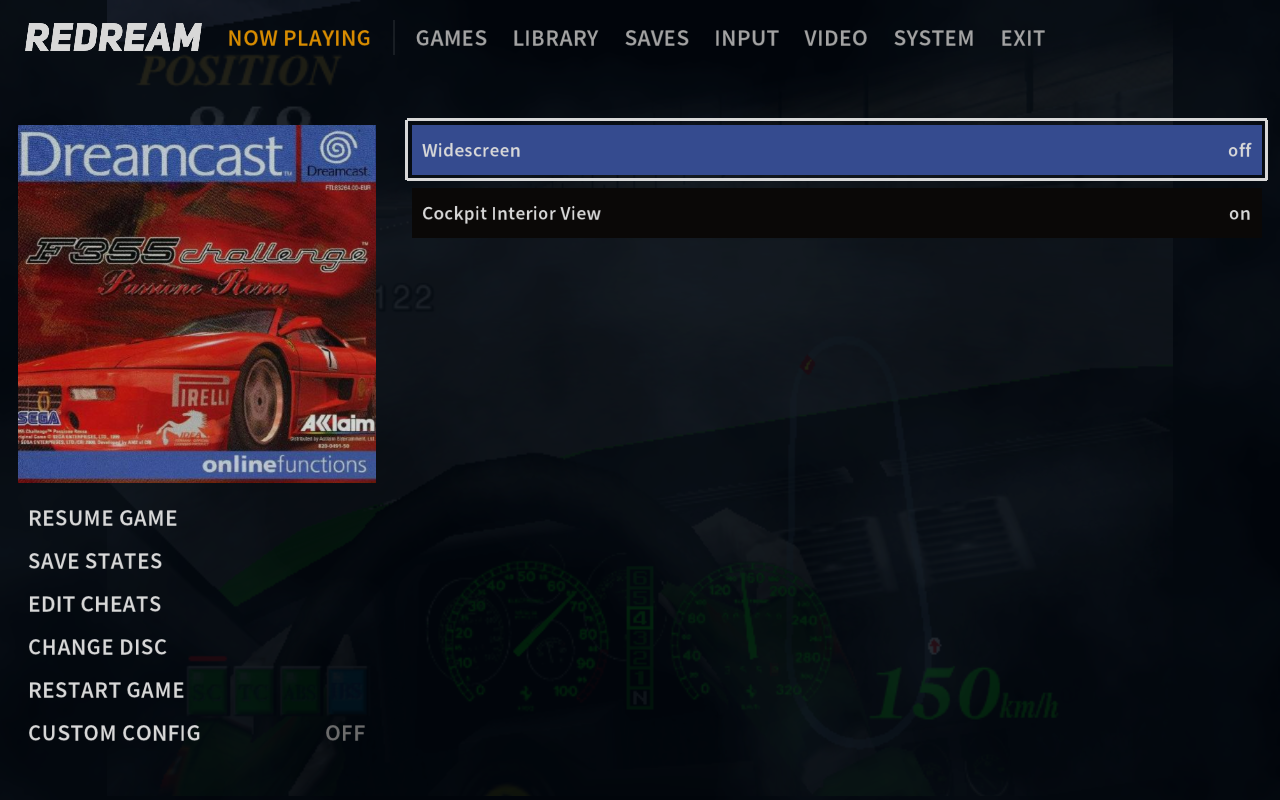Toggle the Widescreen cheat option
The width and height of the screenshot is (1280, 800).
pos(836,150)
